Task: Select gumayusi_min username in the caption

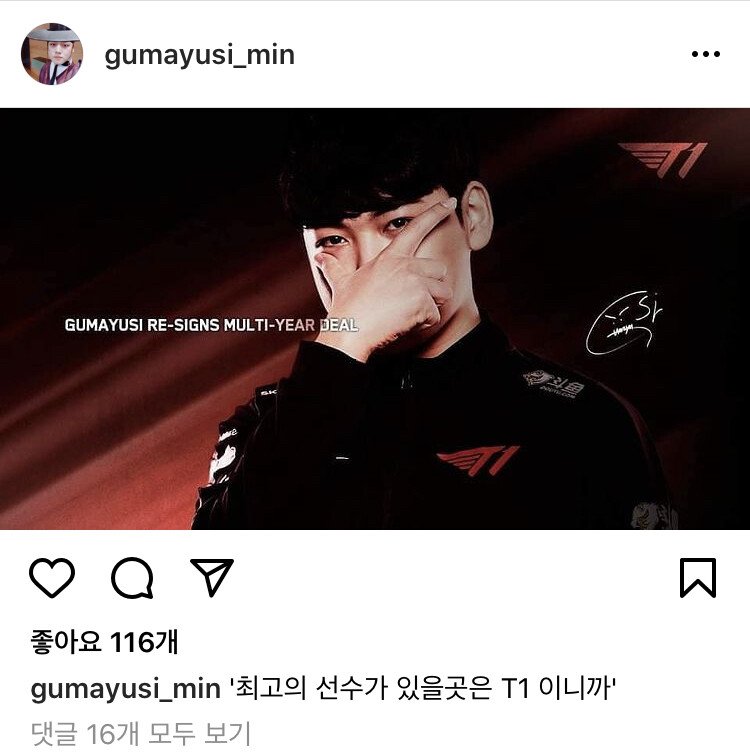Action: point(125,688)
